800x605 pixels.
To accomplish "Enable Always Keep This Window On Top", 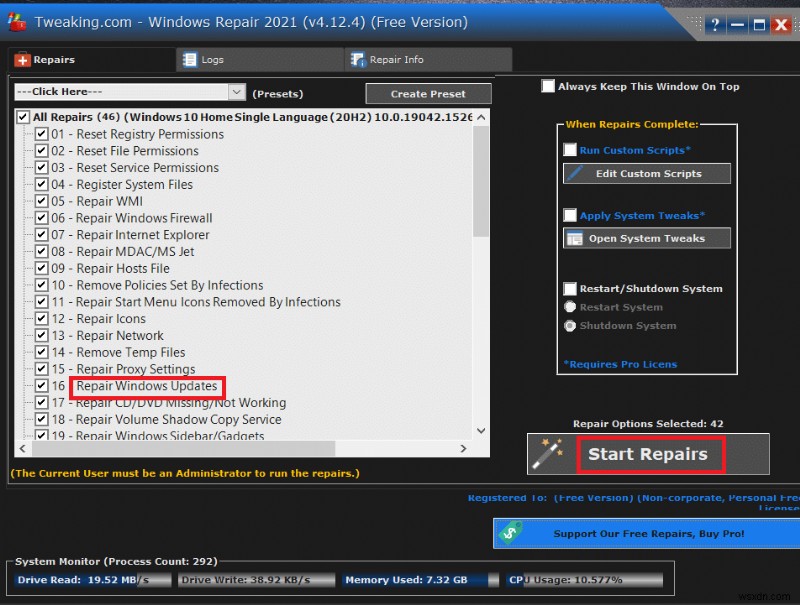I will pos(548,86).
